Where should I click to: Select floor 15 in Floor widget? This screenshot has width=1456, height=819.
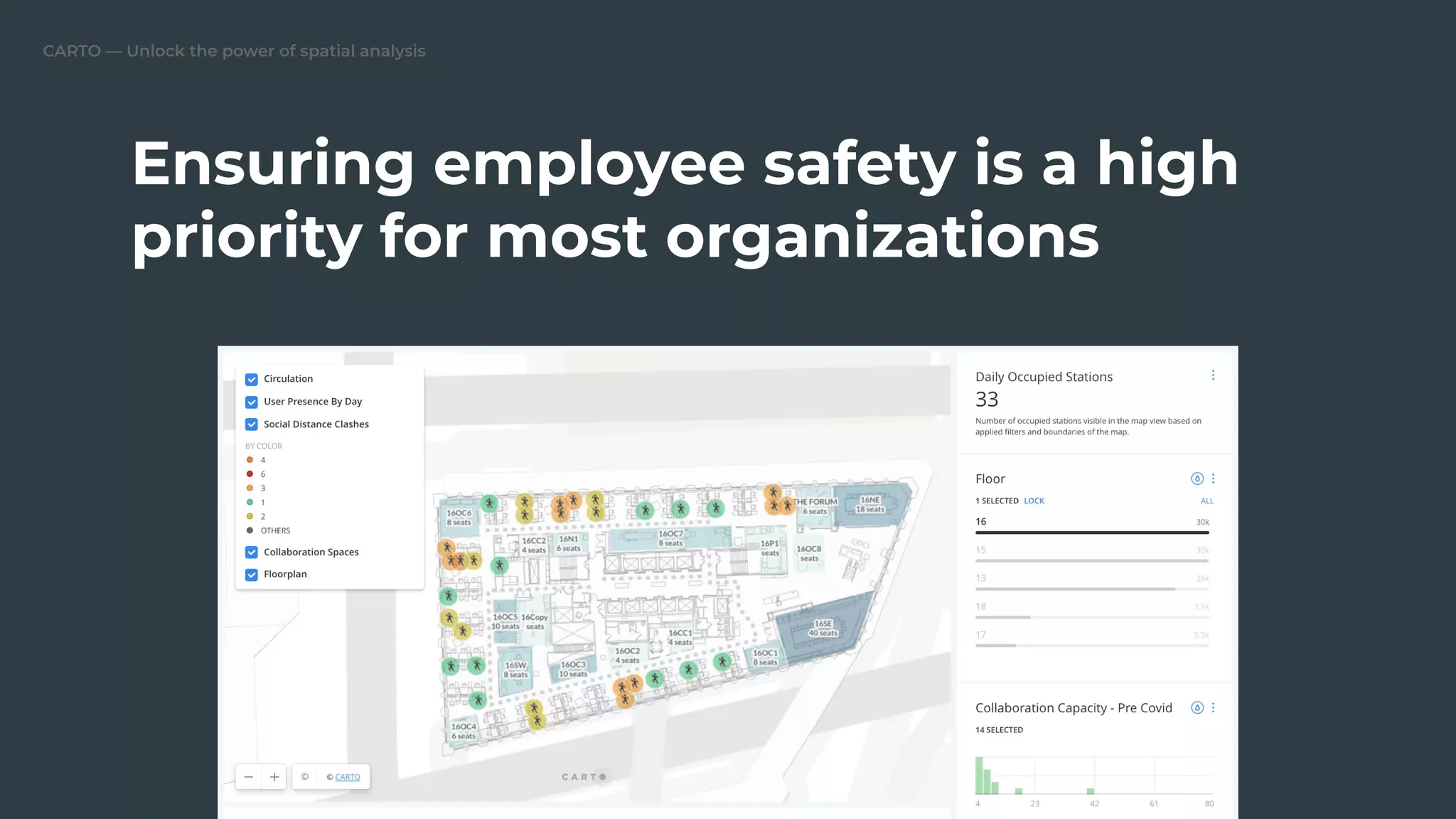click(x=1092, y=555)
